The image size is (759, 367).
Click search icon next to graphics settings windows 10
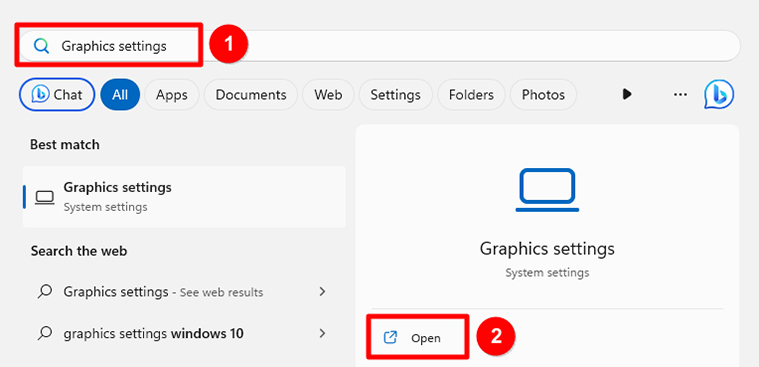coord(45,333)
